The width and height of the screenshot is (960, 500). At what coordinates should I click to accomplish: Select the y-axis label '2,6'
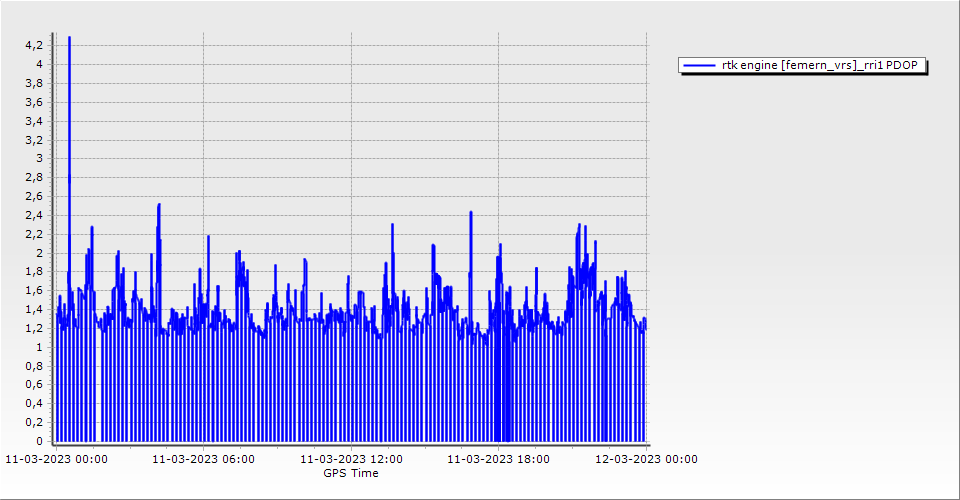point(33,196)
